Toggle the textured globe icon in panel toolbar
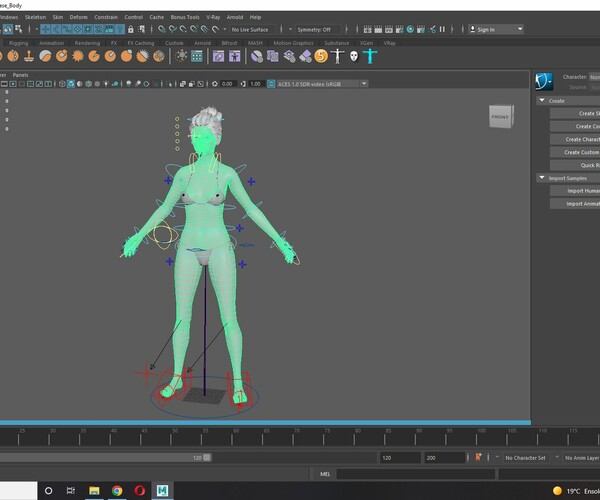Screen dimensions: 600x500 [x=88, y=84]
